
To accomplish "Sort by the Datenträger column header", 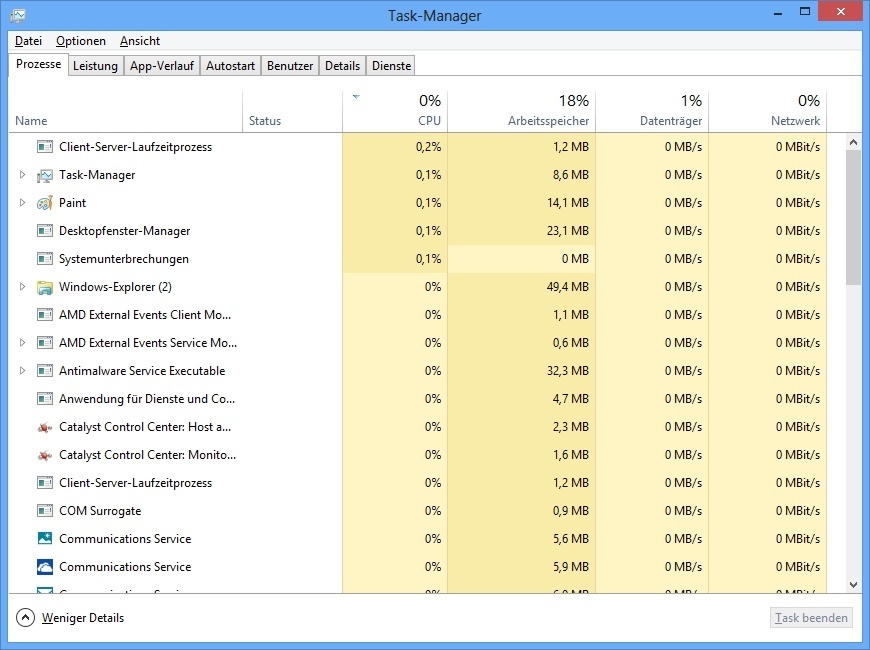I will point(652,111).
